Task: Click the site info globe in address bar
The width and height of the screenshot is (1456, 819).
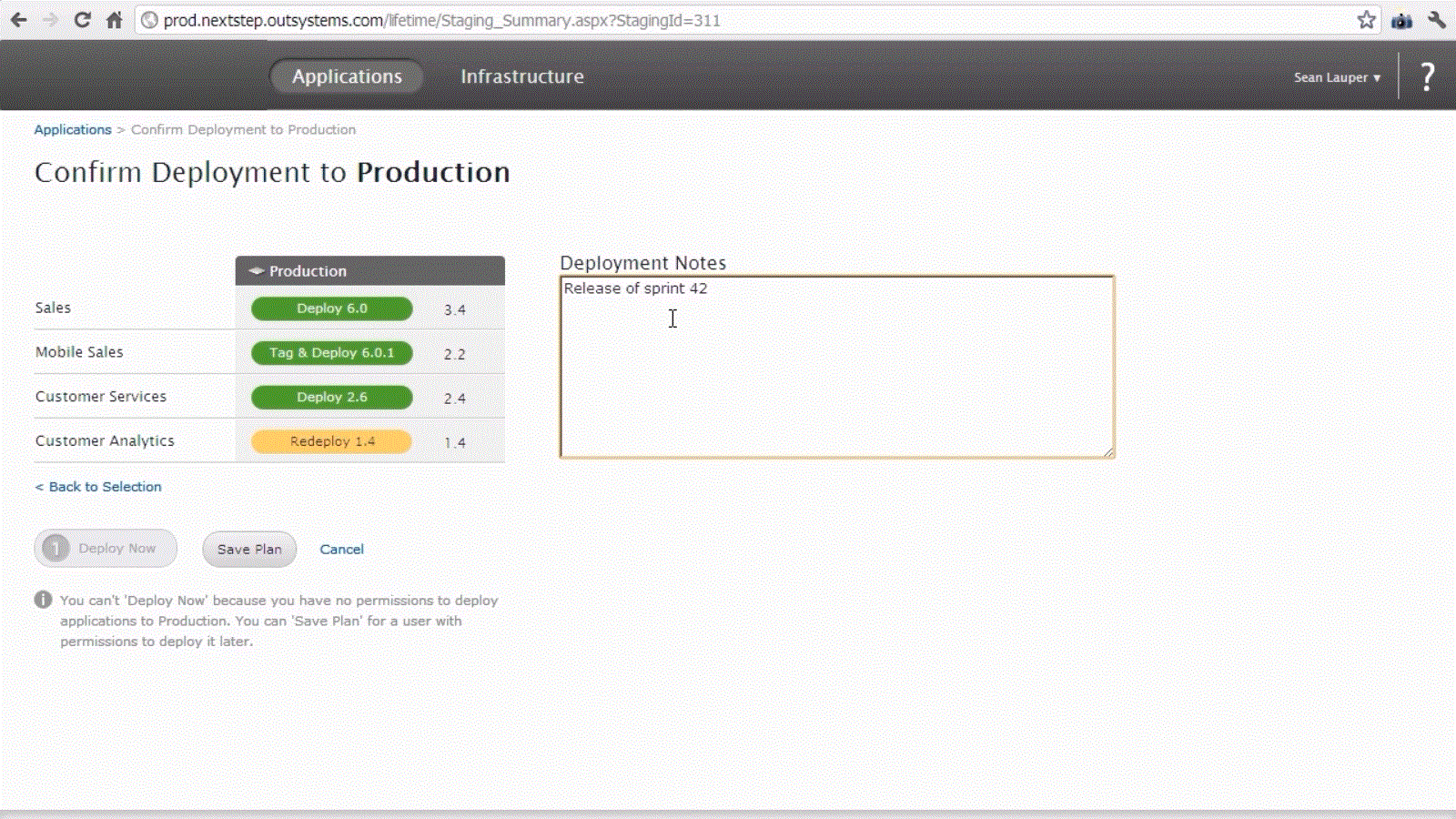Action: pos(150,20)
